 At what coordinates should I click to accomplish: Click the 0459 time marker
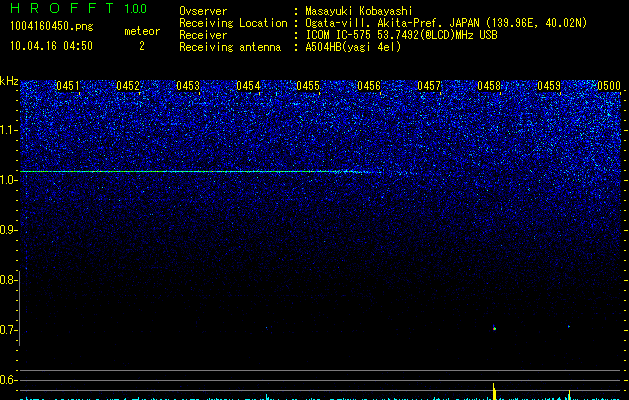549,86
